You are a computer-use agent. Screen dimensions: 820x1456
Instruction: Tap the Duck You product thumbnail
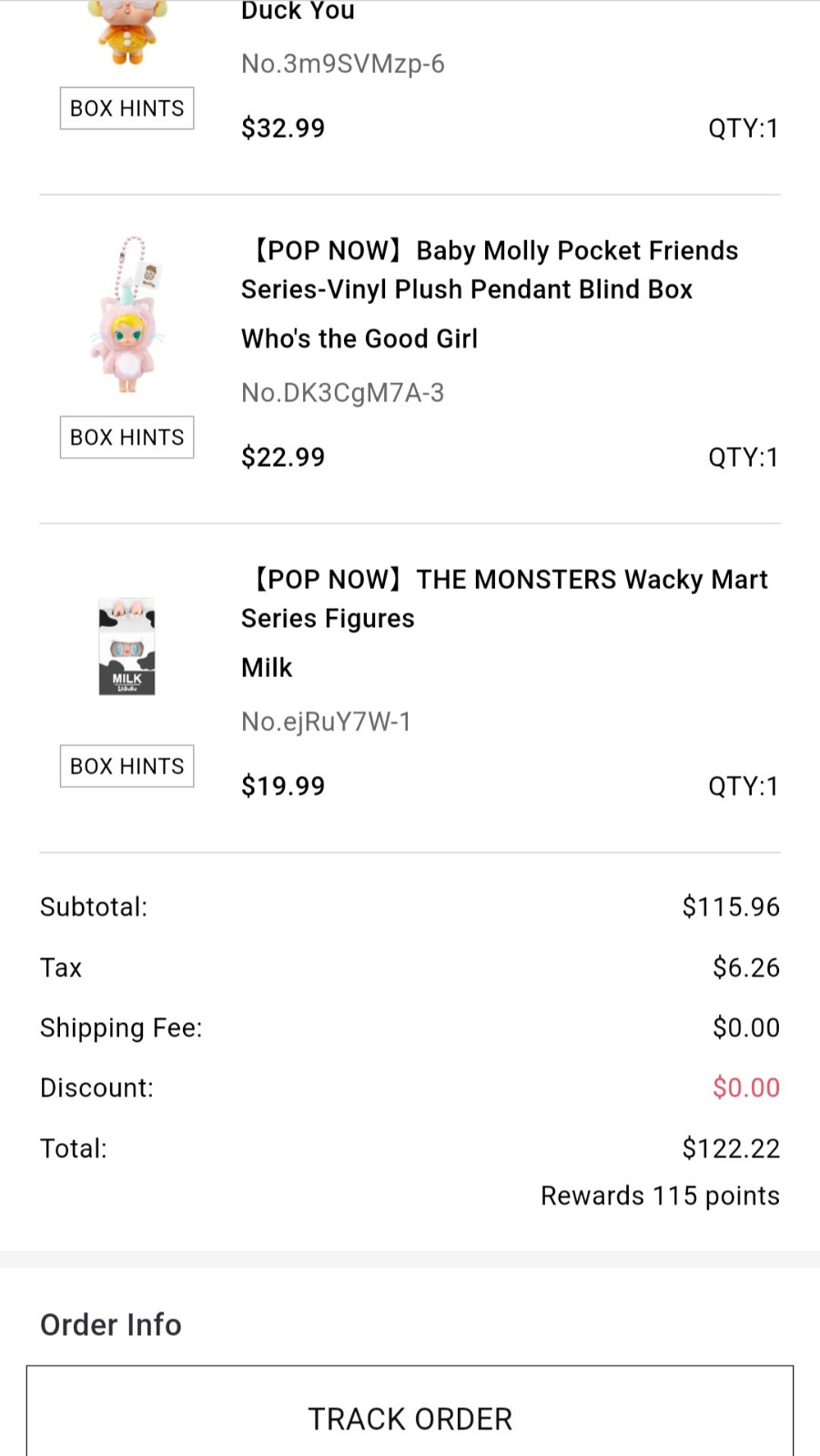click(127, 34)
